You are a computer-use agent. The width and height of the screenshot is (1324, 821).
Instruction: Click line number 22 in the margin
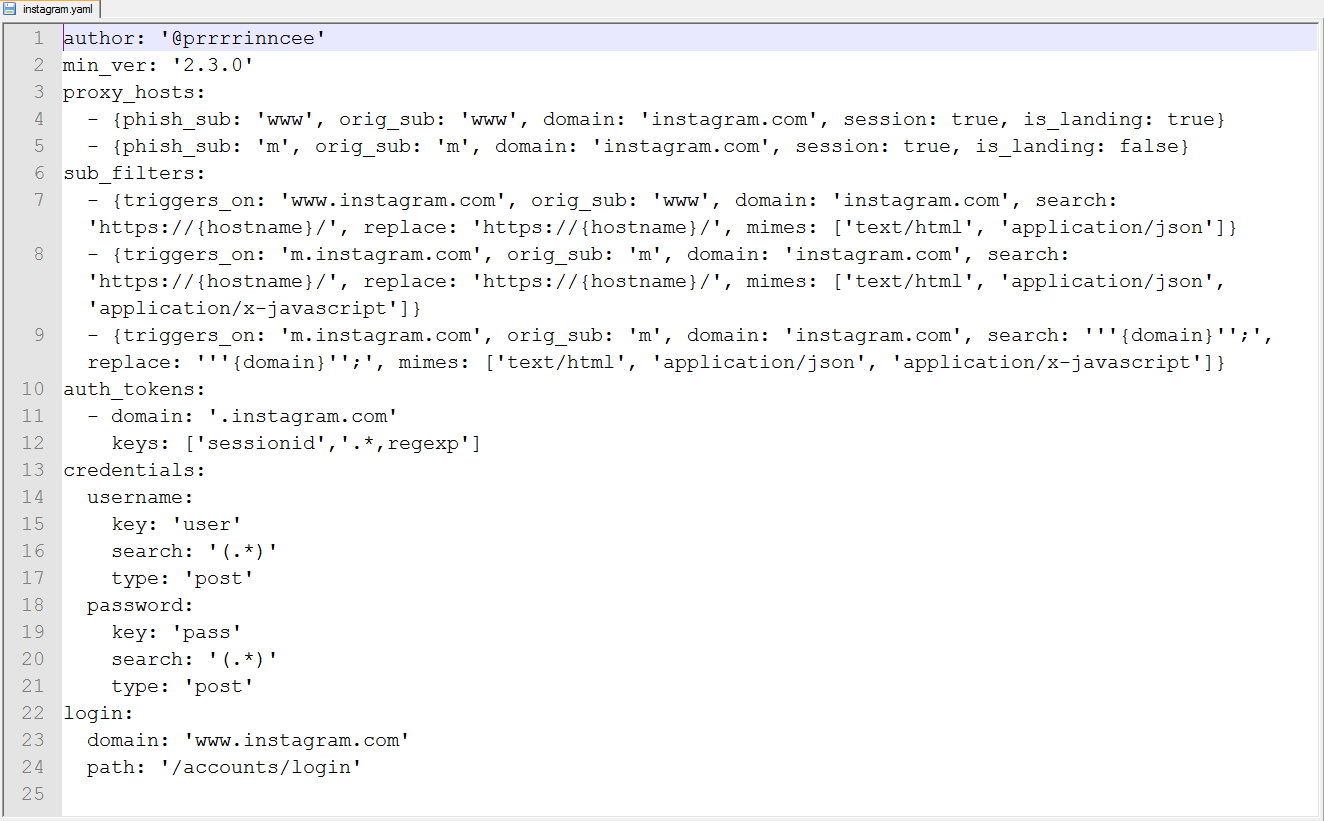click(x=32, y=713)
